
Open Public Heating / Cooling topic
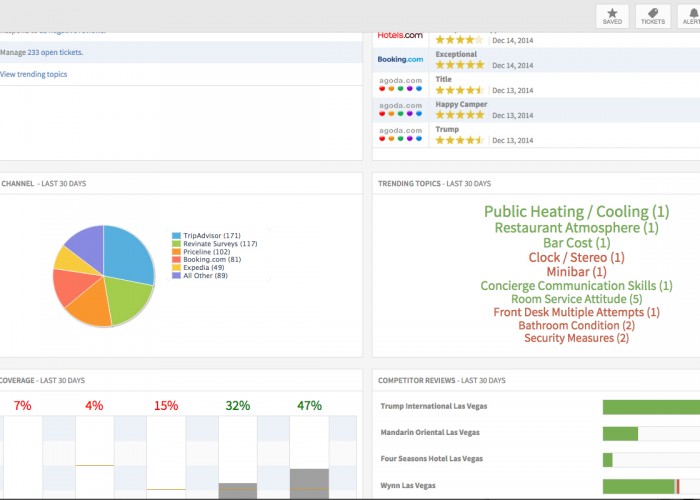[576, 212]
